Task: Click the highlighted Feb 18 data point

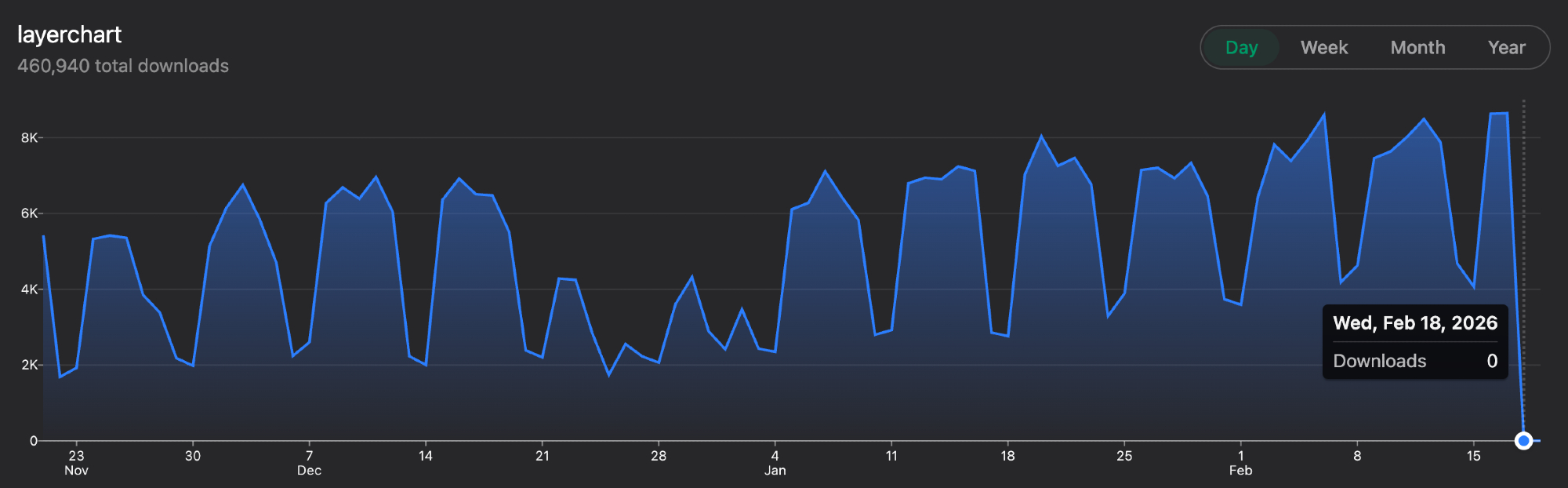Action: coord(1523,440)
